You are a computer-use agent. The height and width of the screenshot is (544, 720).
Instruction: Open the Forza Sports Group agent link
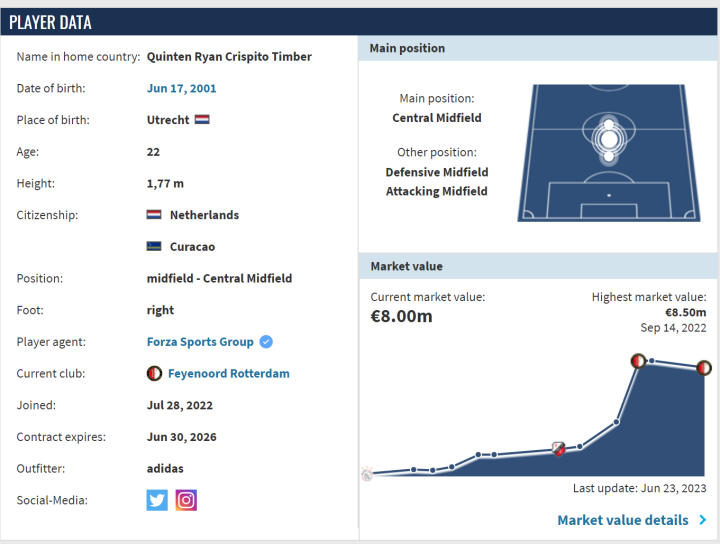click(200, 342)
